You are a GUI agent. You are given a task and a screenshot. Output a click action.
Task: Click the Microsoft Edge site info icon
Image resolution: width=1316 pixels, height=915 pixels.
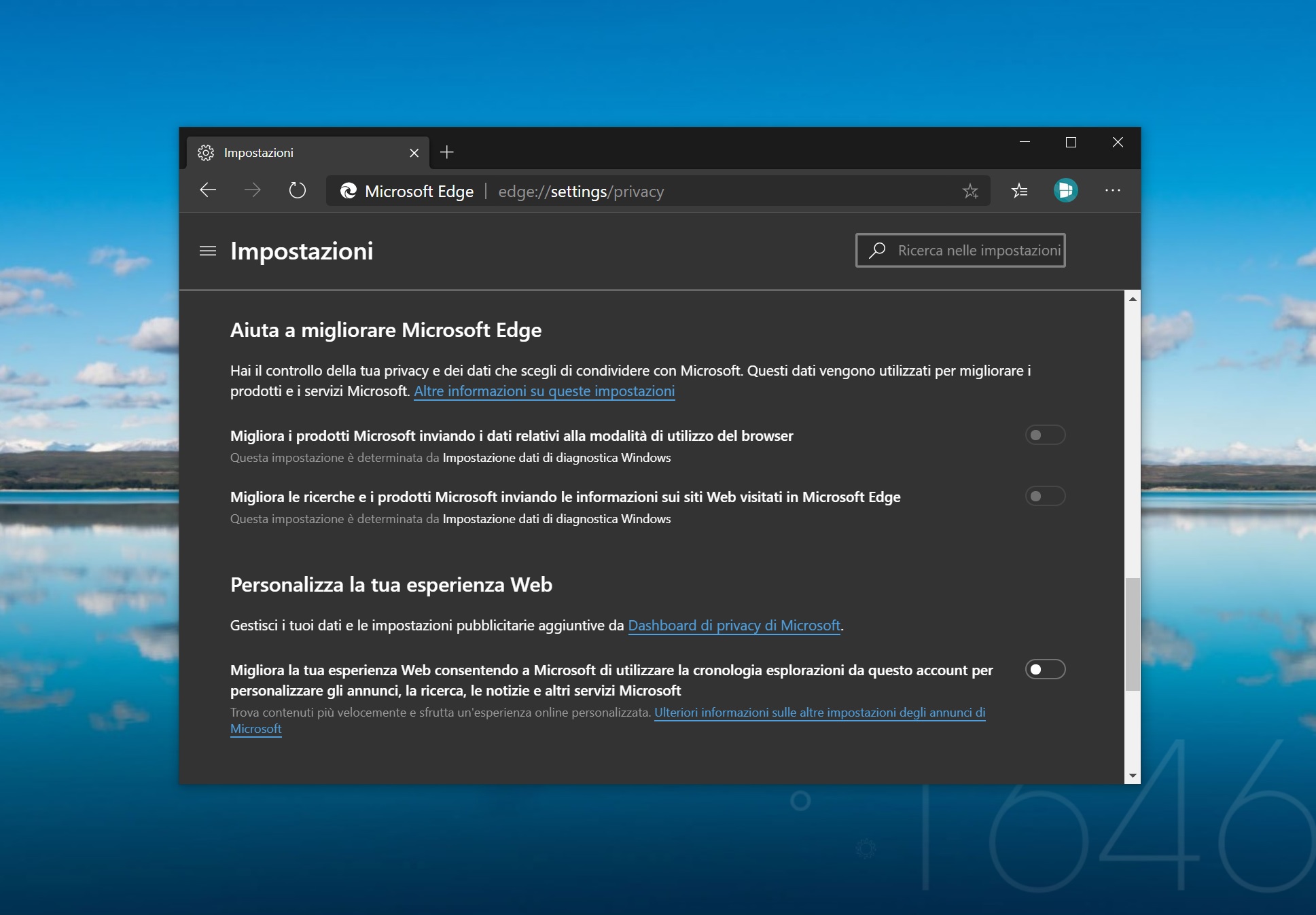pyautogui.click(x=349, y=191)
